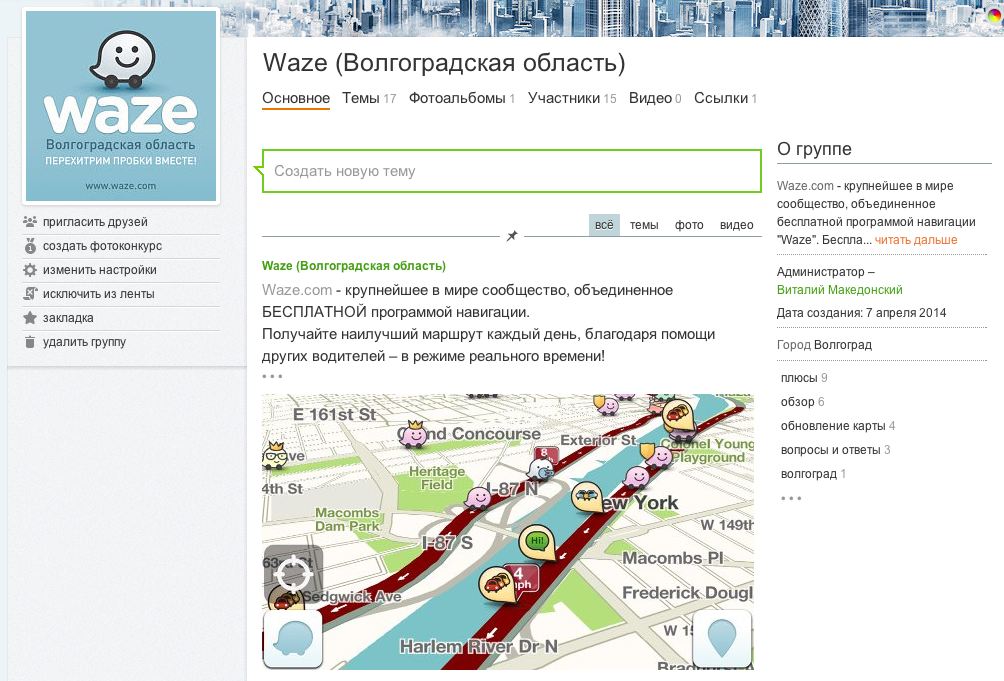Show more tags via ellipsis under волгоград
This screenshot has width=1004, height=681.
click(791, 498)
